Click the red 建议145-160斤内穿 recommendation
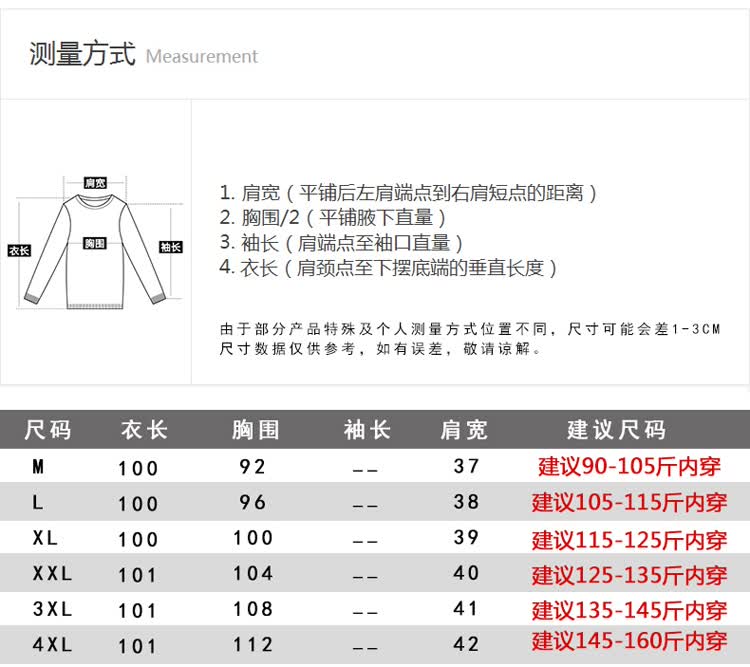The width and height of the screenshot is (750, 667). 629,641
